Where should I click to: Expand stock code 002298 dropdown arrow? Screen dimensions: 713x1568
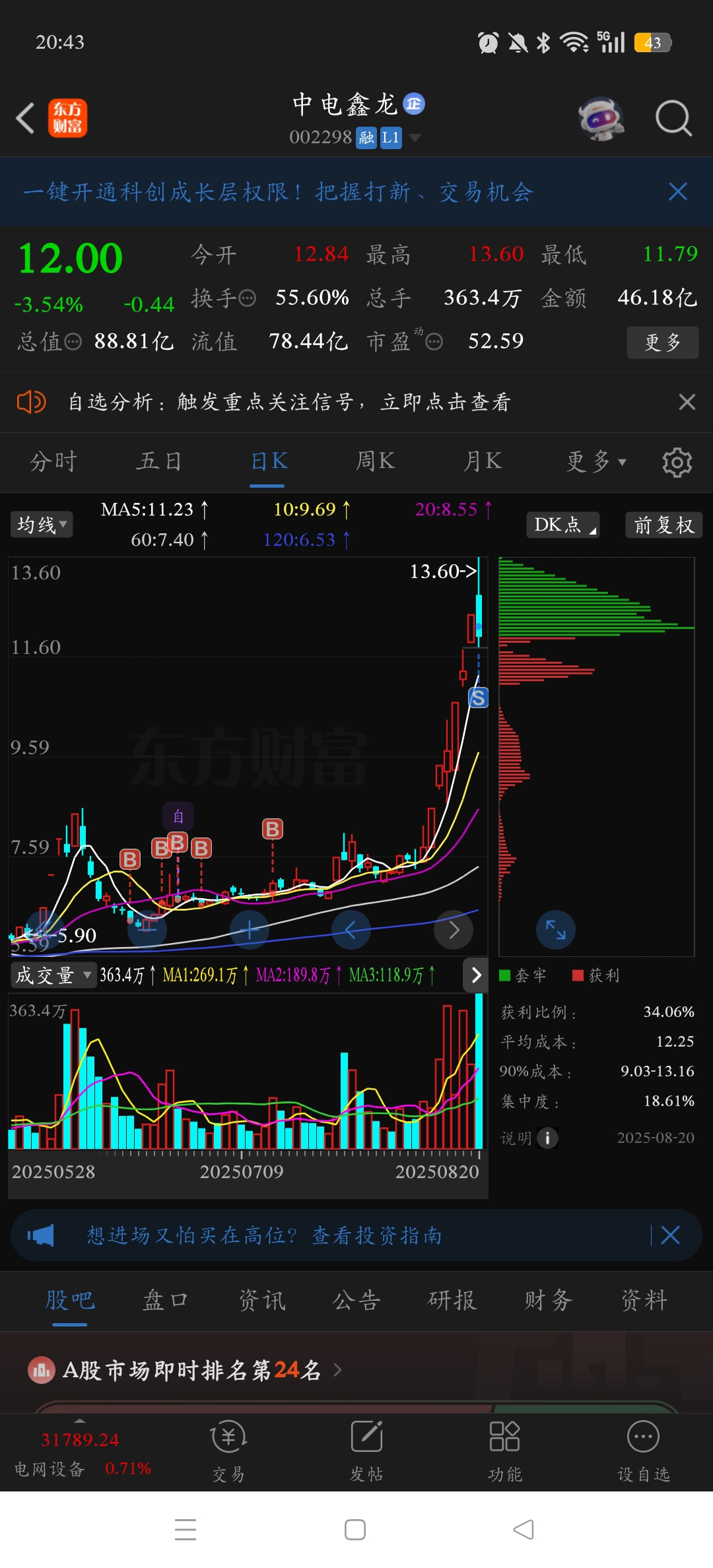point(415,137)
